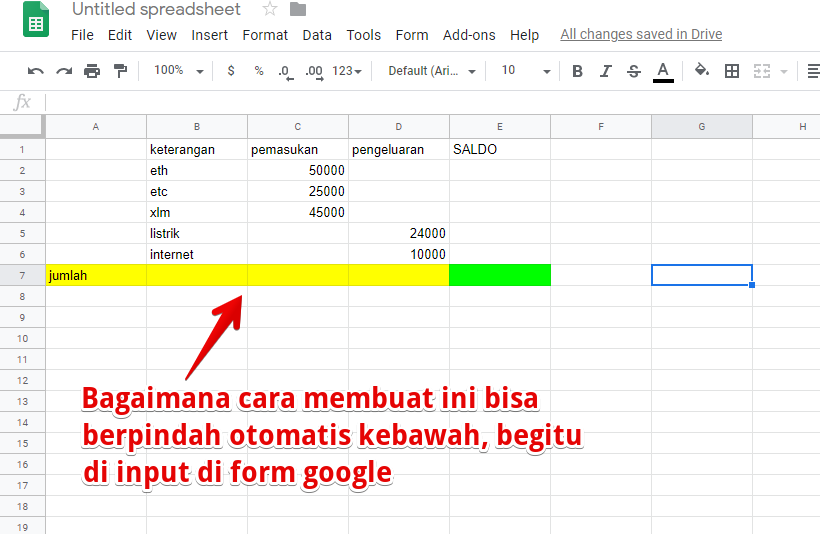Viewport: 820px width, 534px height.
Task: Rename the Untitled spreadsheet title
Action: (x=156, y=9)
